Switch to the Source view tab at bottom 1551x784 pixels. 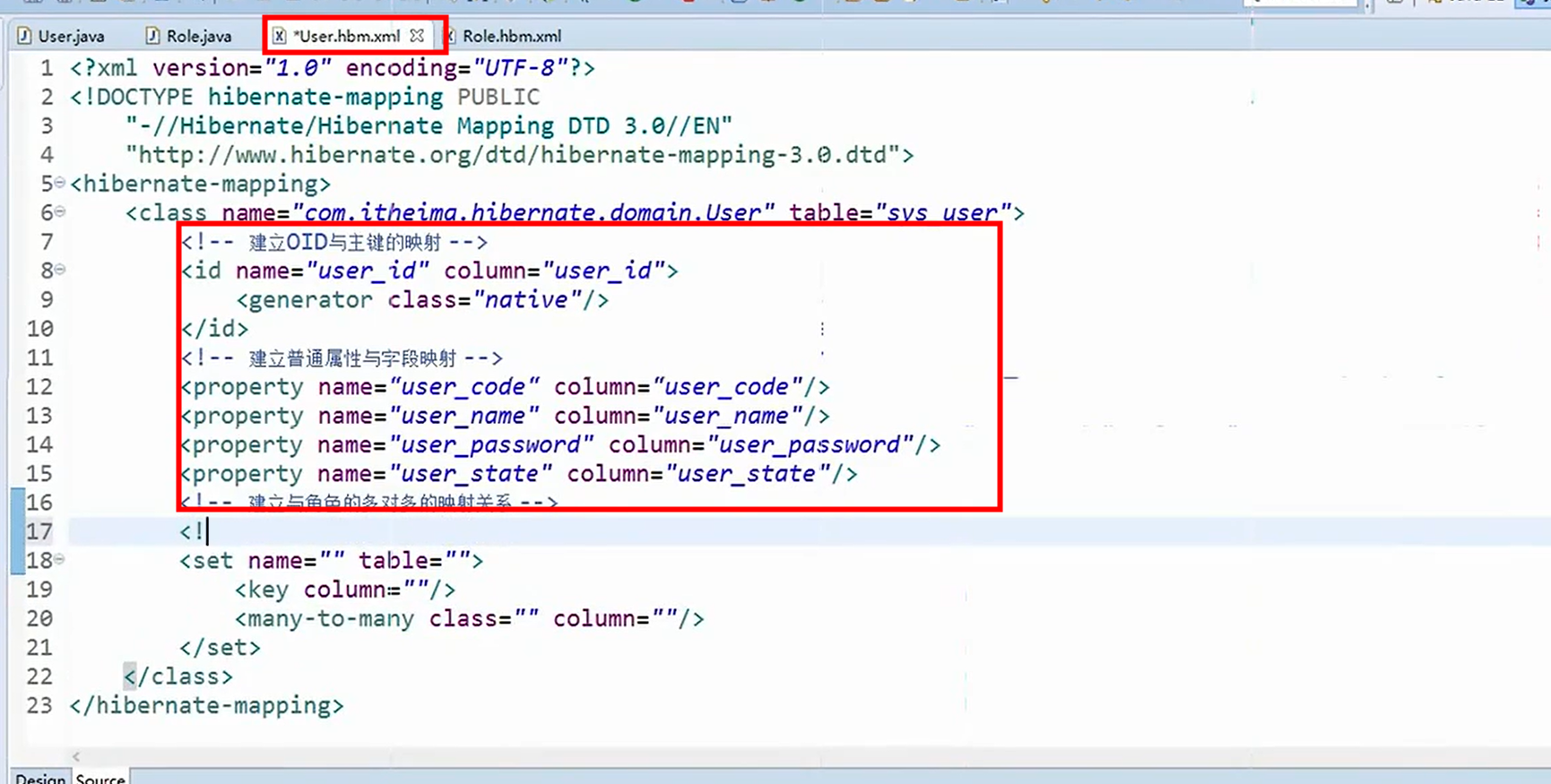(100, 778)
